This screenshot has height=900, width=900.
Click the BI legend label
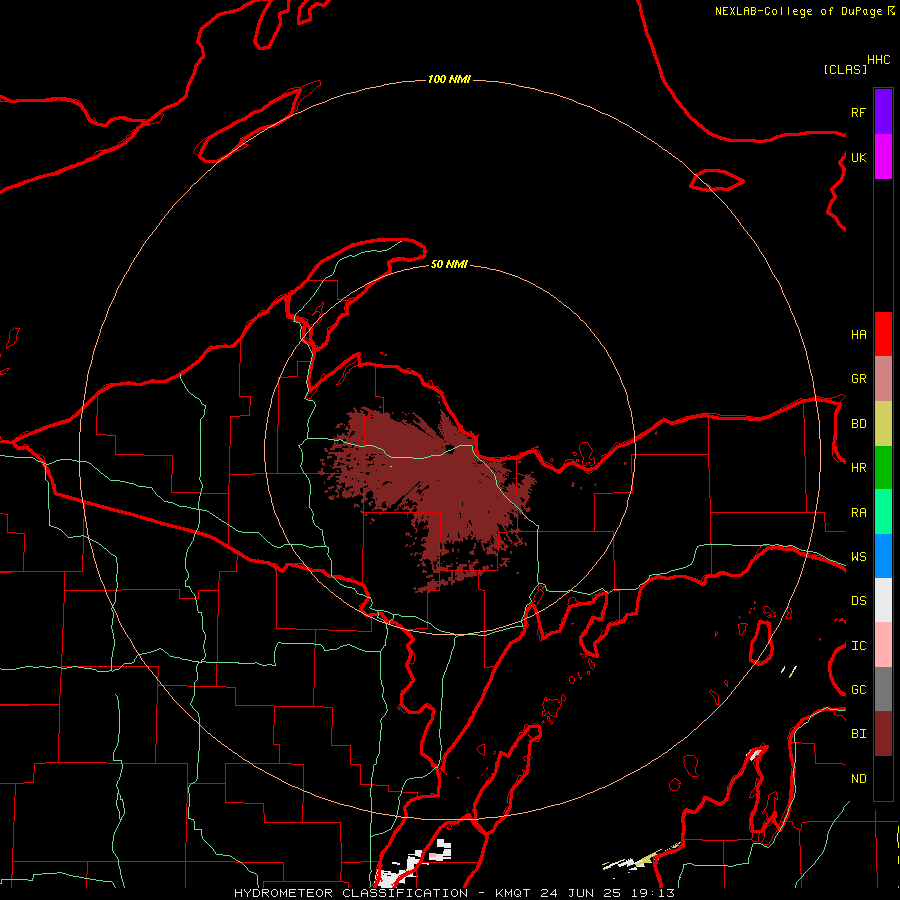click(x=858, y=734)
